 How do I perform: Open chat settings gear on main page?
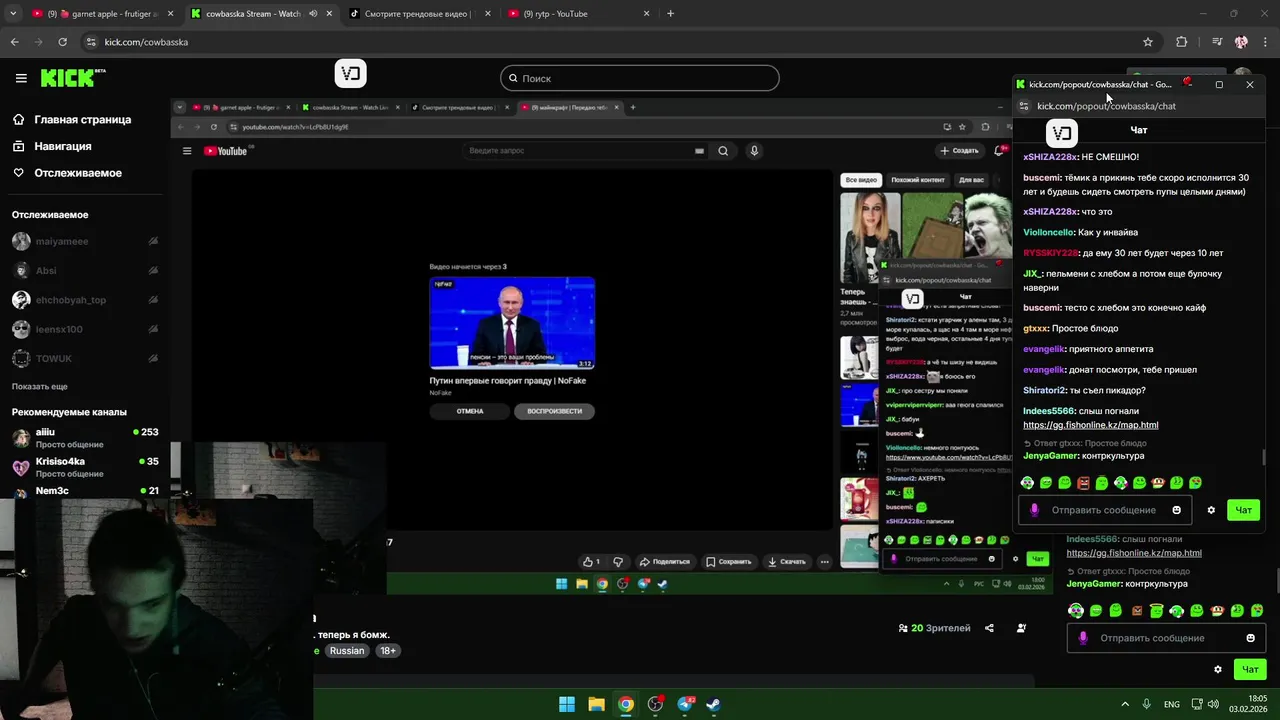[1217, 669]
